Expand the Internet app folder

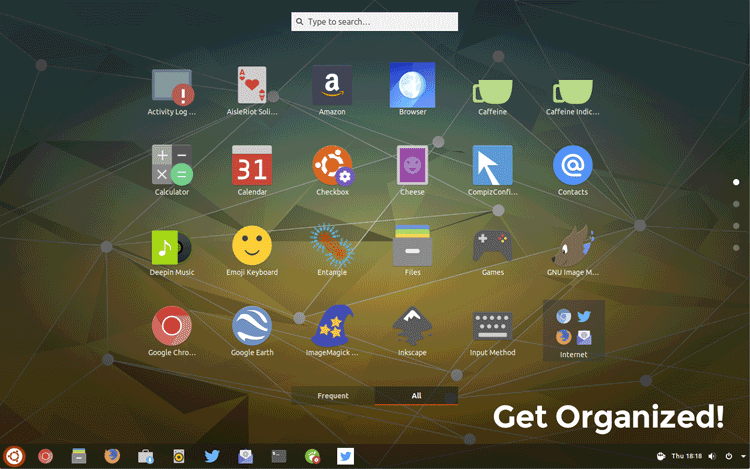tap(573, 328)
